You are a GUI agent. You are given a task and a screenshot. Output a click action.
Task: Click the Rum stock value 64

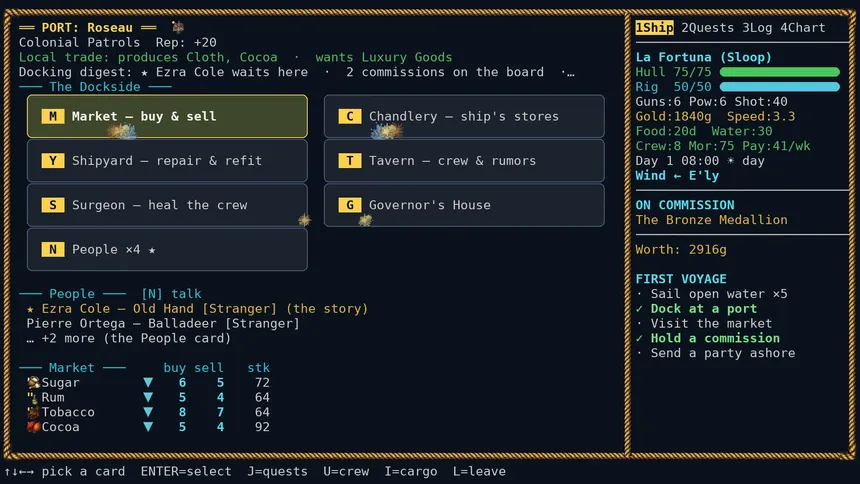tap(262, 397)
